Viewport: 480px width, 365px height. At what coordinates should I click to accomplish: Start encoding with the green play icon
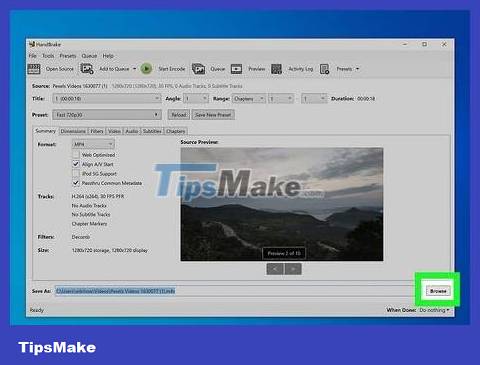(146, 69)
